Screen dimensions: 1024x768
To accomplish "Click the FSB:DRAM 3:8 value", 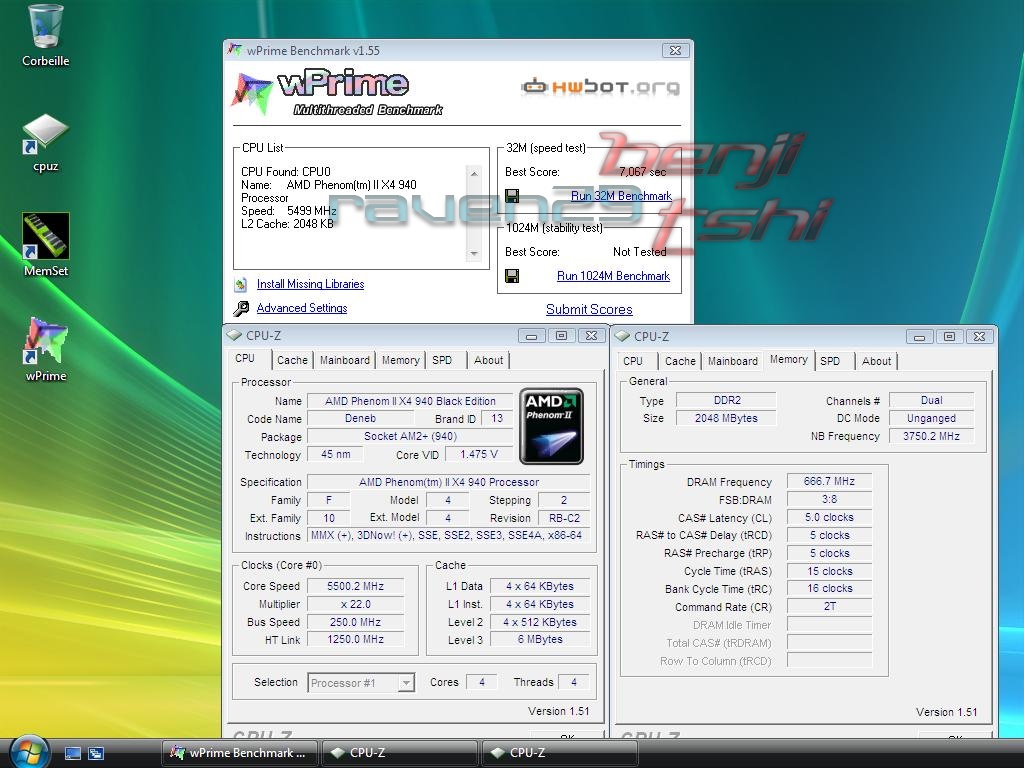I will 829,500.
